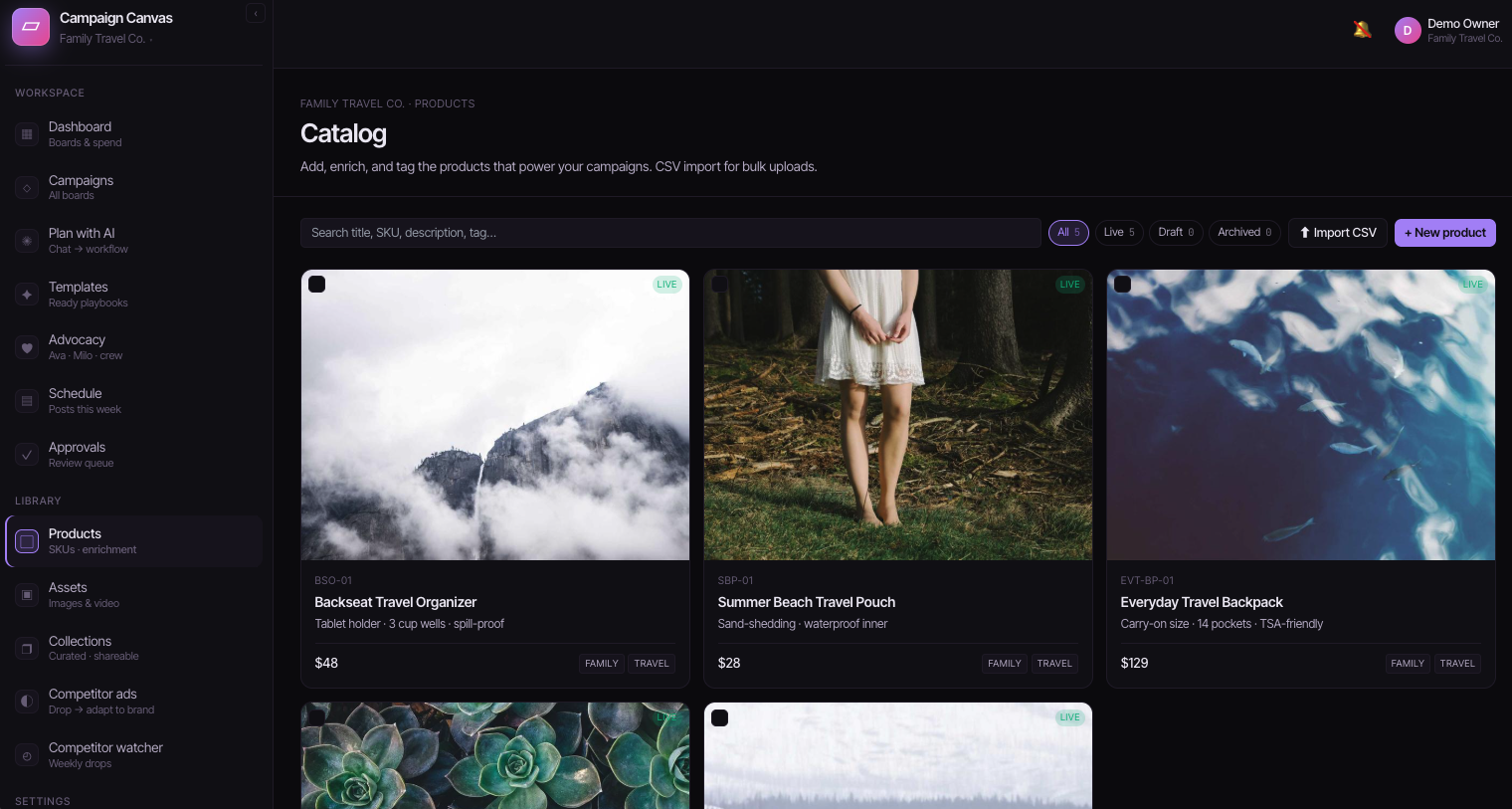Image resolution: width=1512 pixels, height=809 pixels.
Task: Open the Advocacy section
Action: (134, 347)
